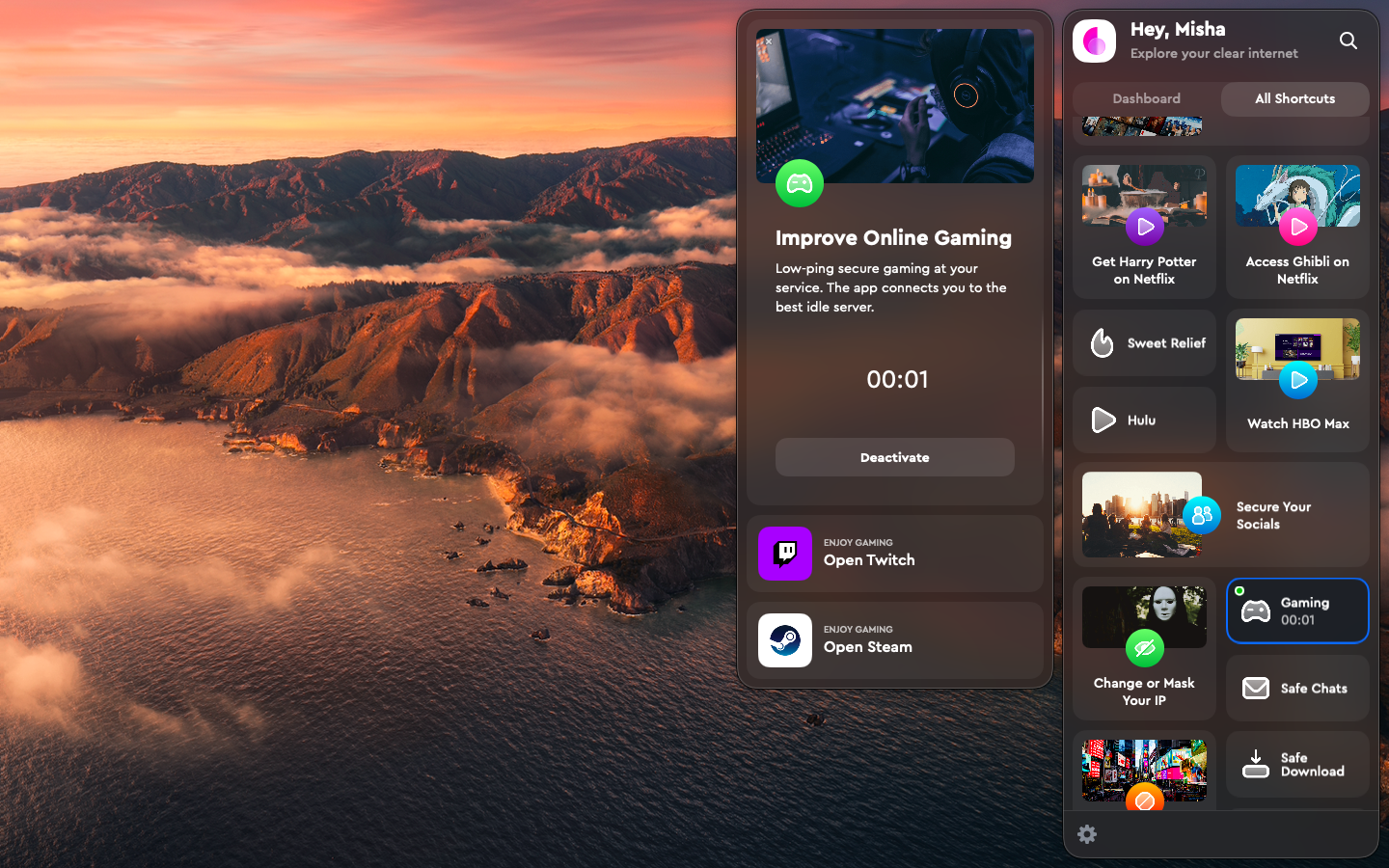1389x868 pixels.
Task: Open the Safe Download shortcut
Action: pos(1296,765)
